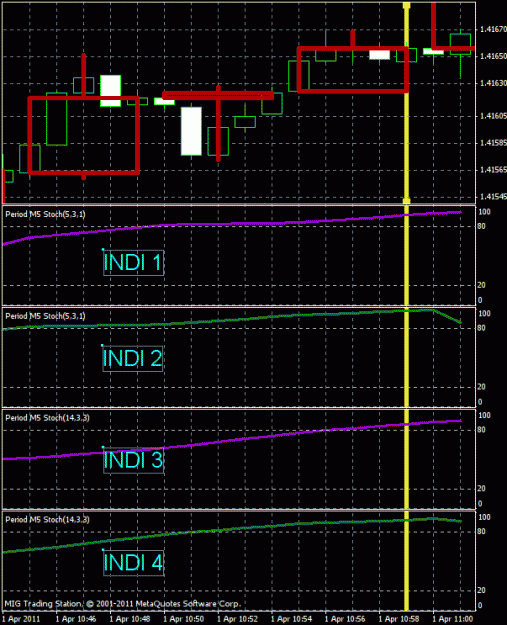Click price level 1.41605 on axis
The height and width of the screenshot is (625, 507).
[493, 116]
